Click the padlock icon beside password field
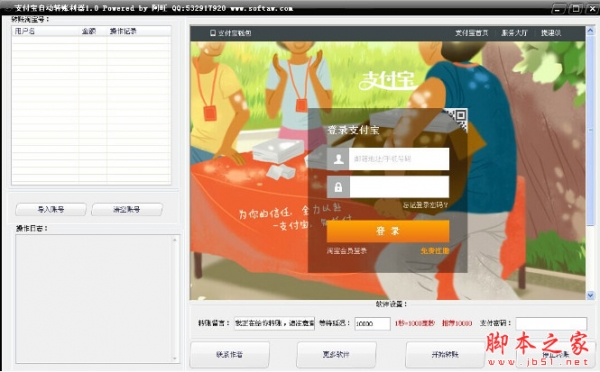This screenshot has height=372, width=600. click(x=338, y=187)
